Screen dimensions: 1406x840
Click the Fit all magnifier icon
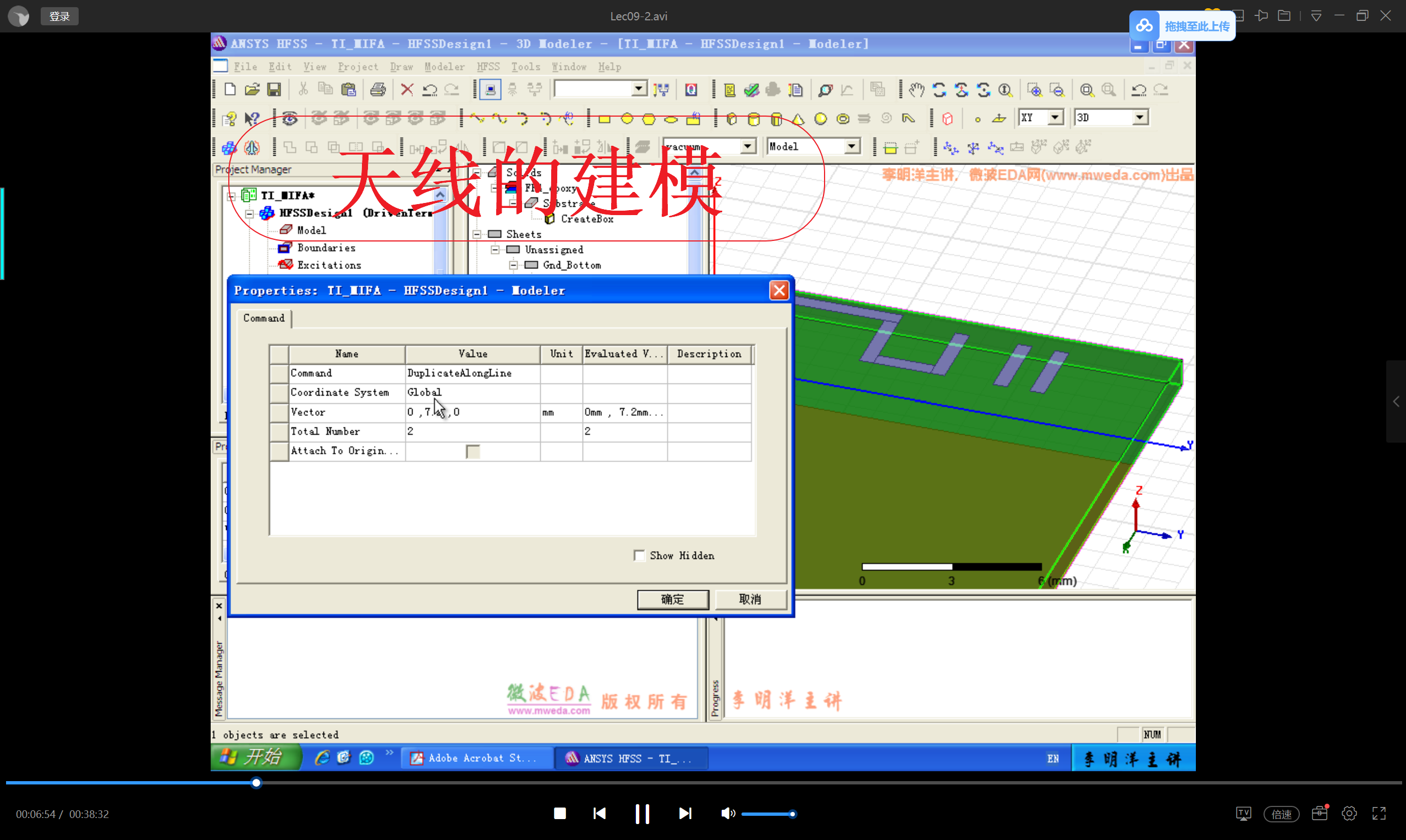[x=1086, y=90]
